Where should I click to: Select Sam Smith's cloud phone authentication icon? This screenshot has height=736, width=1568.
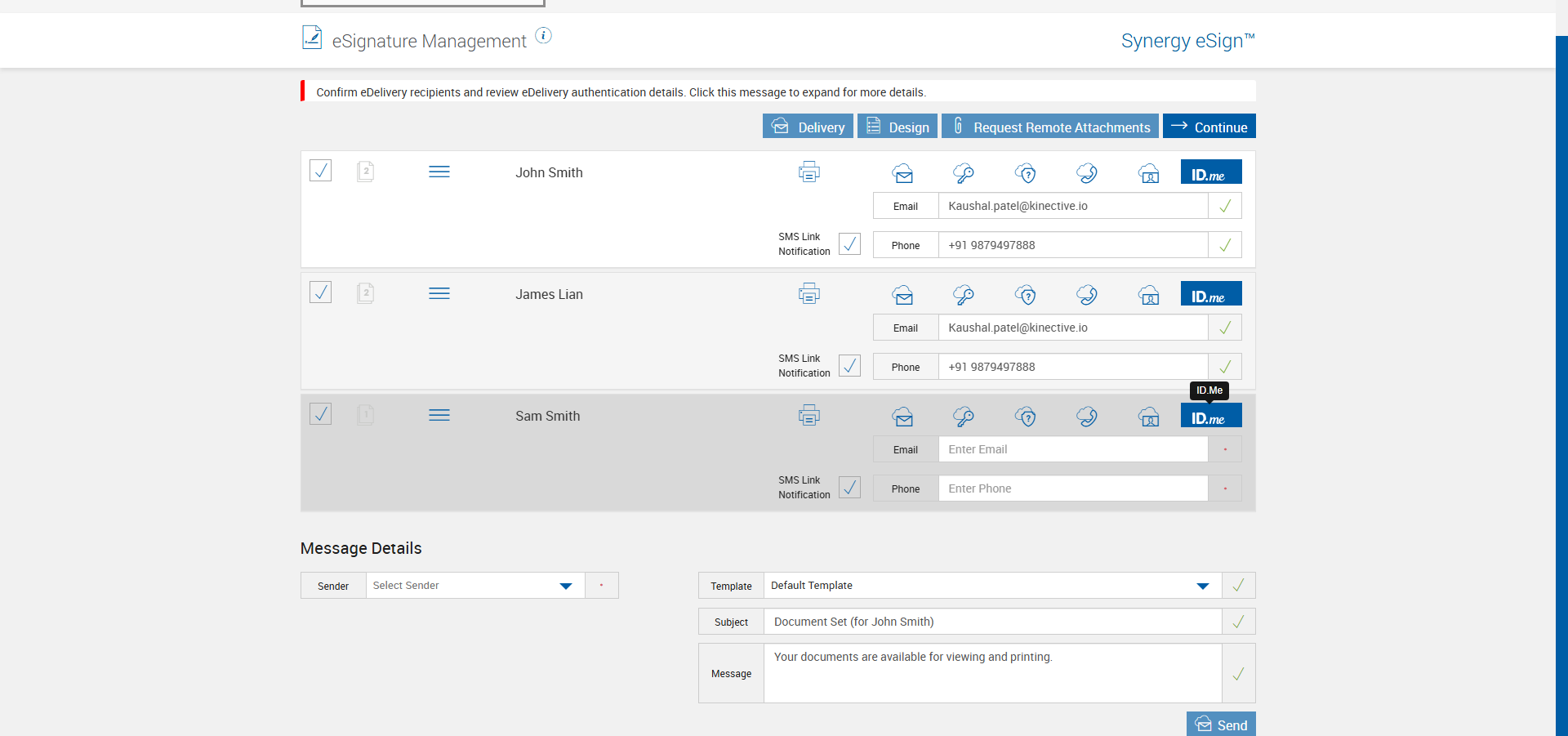pyautogui.click(x=1087, y=417)
